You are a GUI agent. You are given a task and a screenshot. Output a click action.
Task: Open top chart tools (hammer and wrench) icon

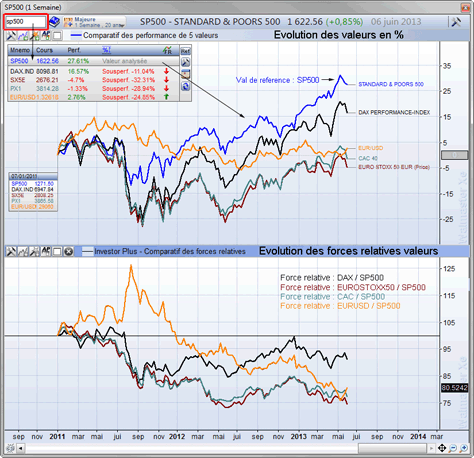tap(11, 35)
